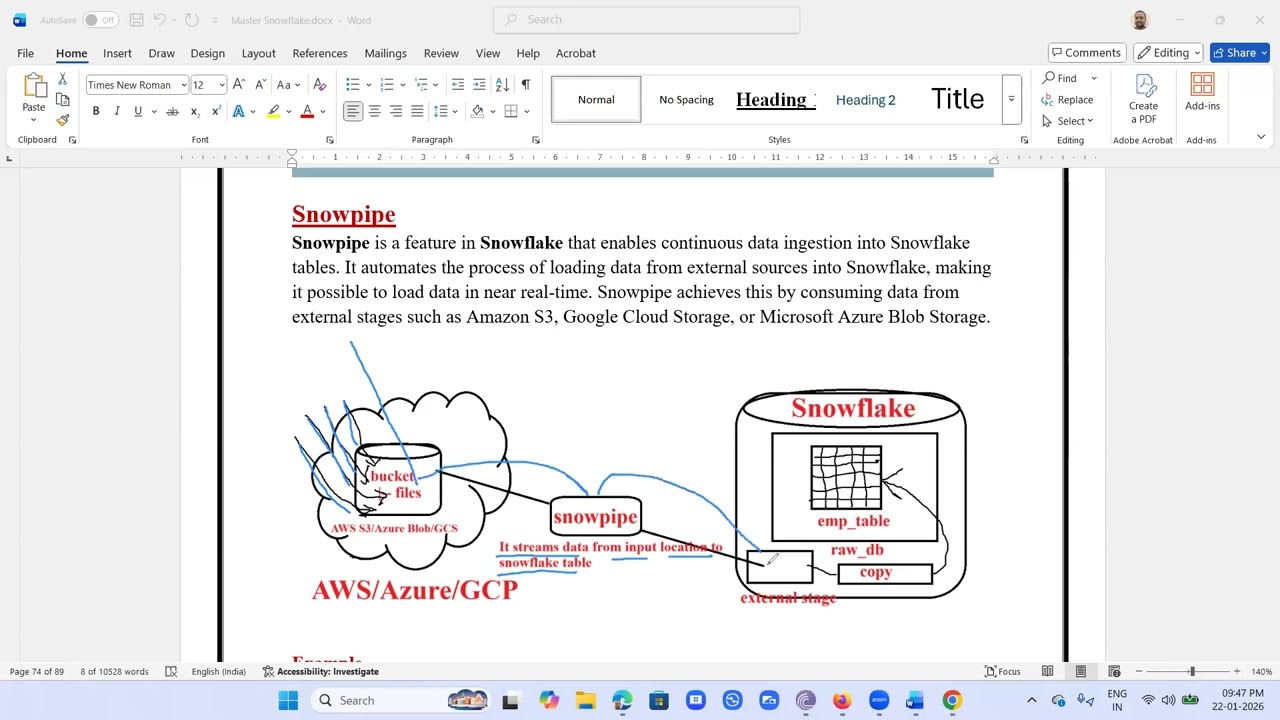This screenshot has width=1280, height=720.
Task: Click the Windows Start button
Action: (288, 700)
